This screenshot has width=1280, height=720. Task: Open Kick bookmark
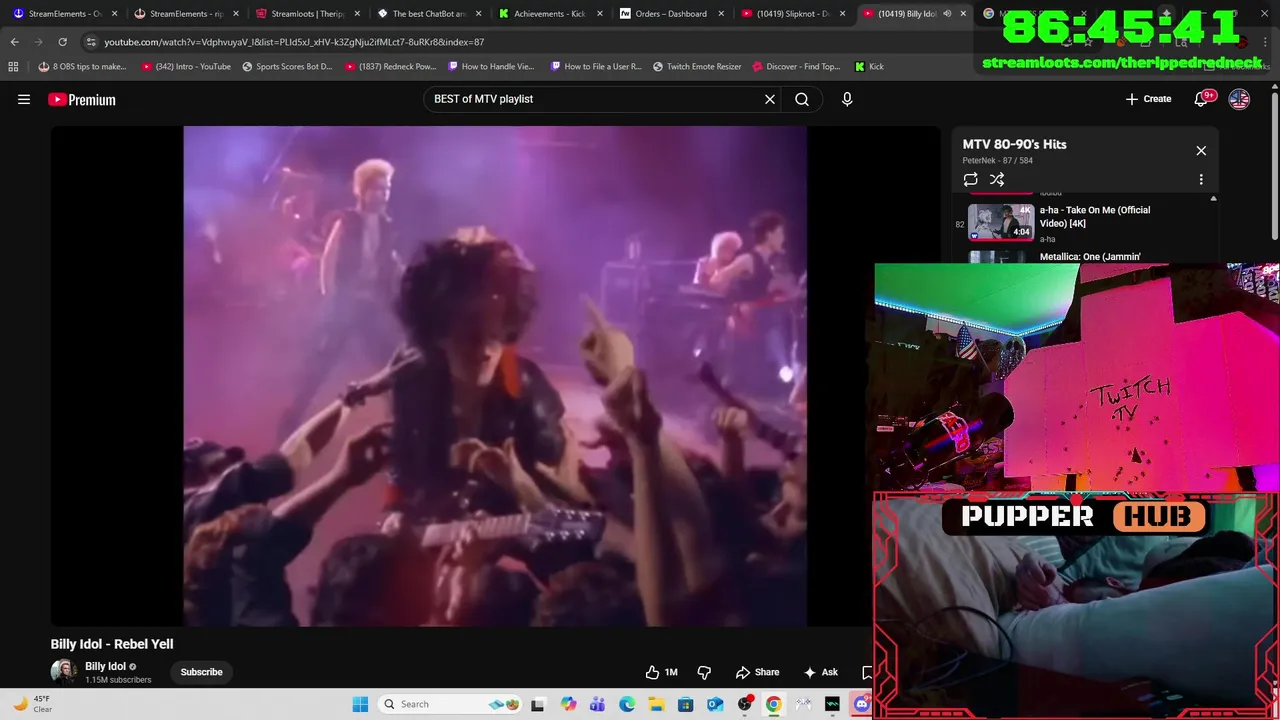(869, 66)
